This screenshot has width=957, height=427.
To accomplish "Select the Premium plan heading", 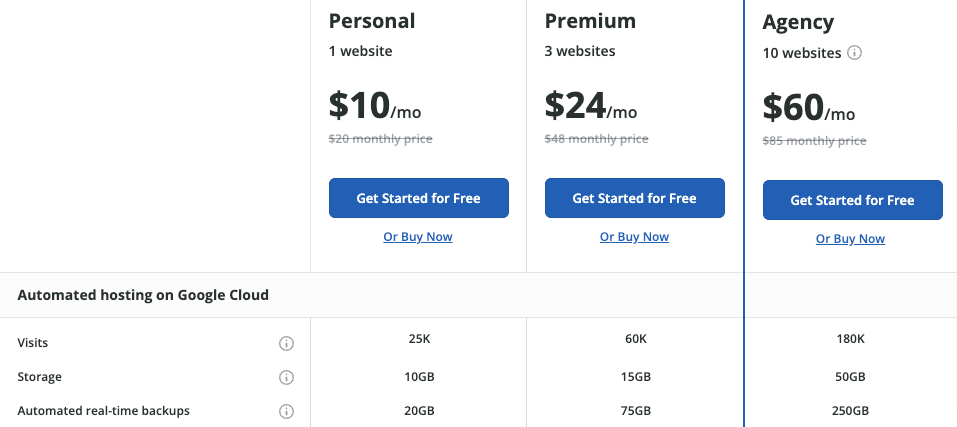I will pos(590,21).
